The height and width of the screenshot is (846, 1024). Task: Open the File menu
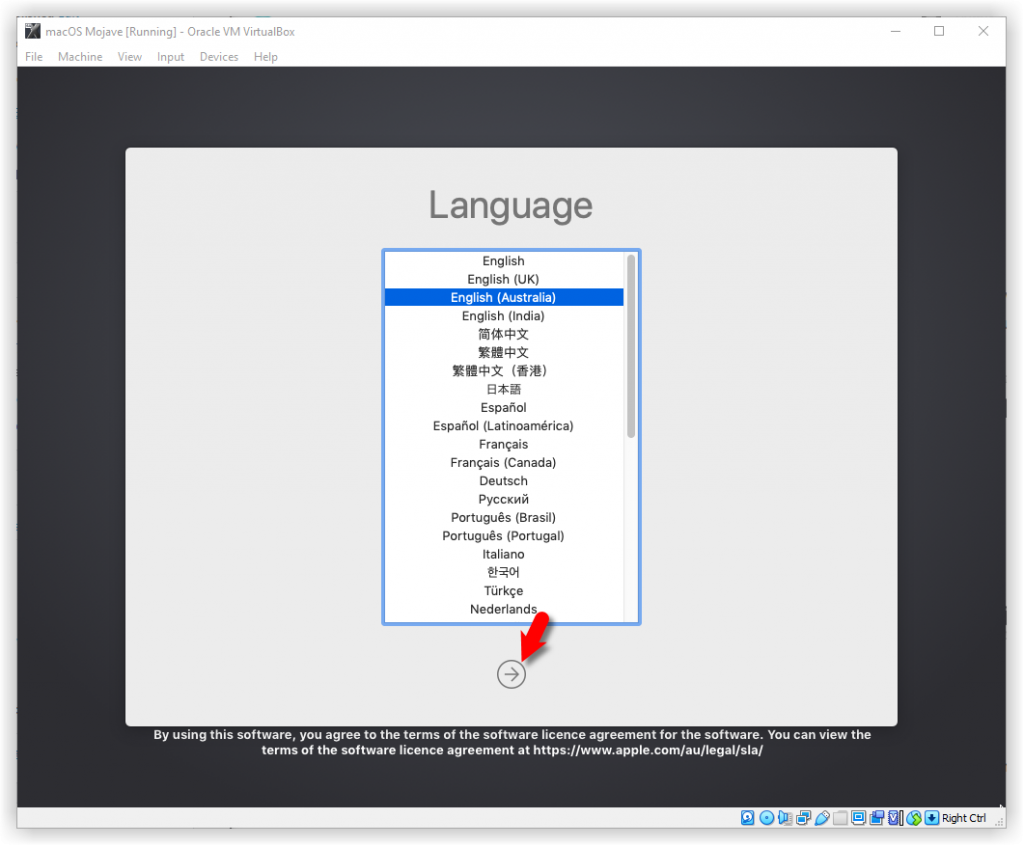(x=34, y=57)
